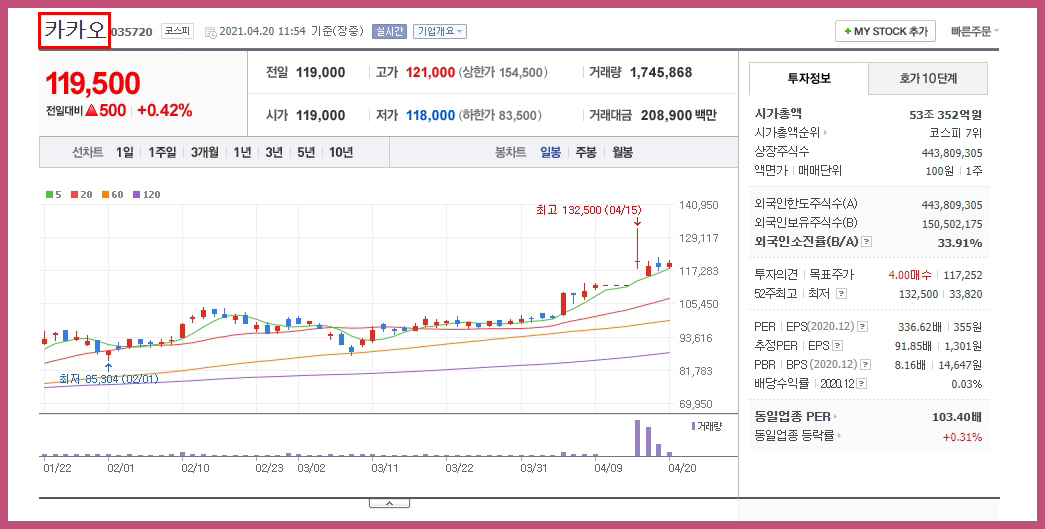This screenshot has height=529, width=1045.
Task: Open the help icon next to 외국인소진율(B/A)
Action: (866, 242)
